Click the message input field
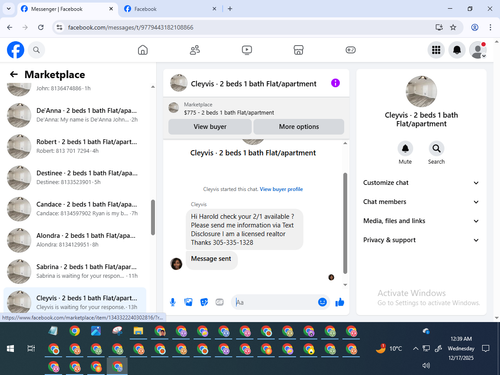This screenshot has width=500, height=375. (275, 302)
